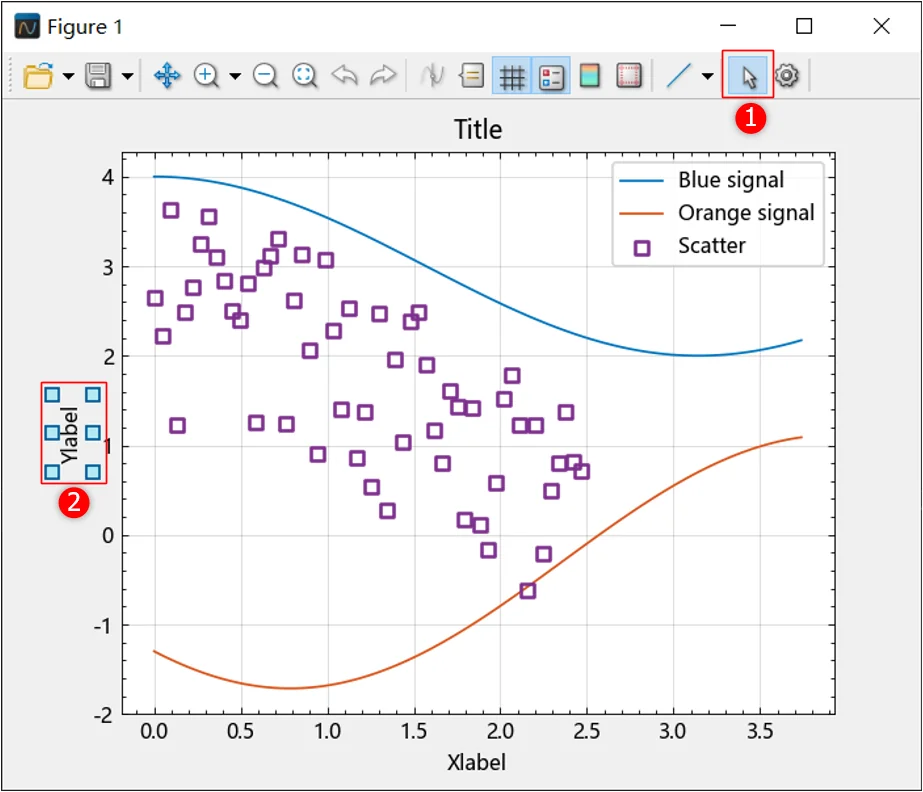The height and width of the screenshot is (792, 923).
Task: Select the Xlabel axis text
Action: [476, 762]
